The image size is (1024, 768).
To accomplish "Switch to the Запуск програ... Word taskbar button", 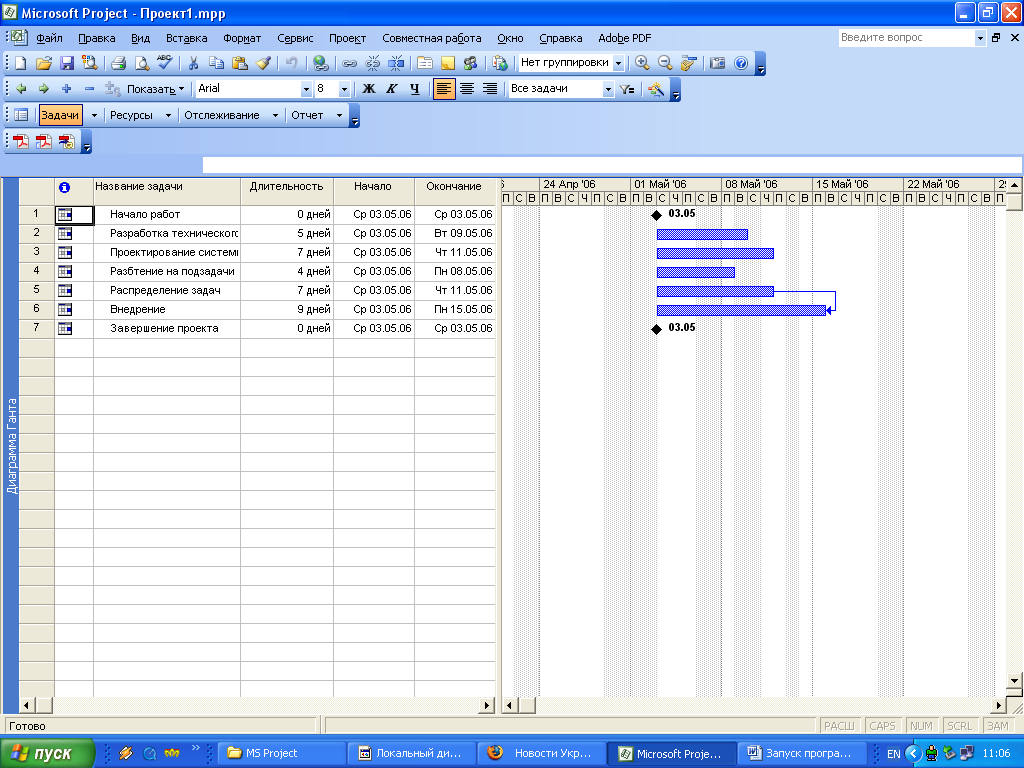I will coord(801,753).
